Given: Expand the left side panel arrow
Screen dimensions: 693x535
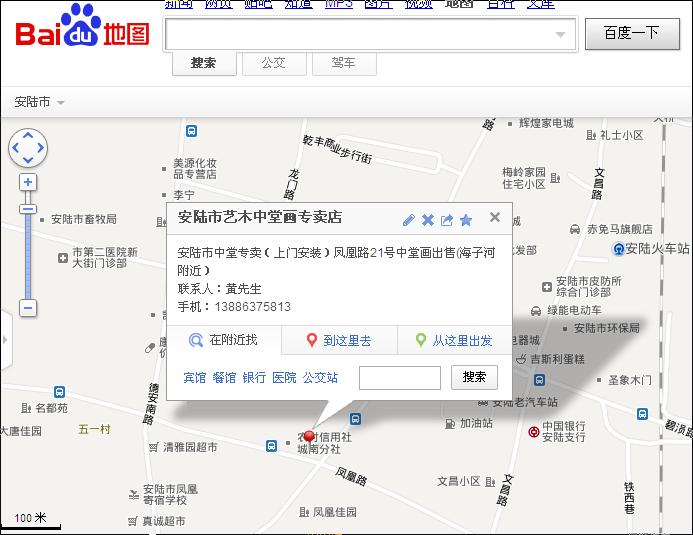Looking at the screenshot, I should tap(5, 340).
